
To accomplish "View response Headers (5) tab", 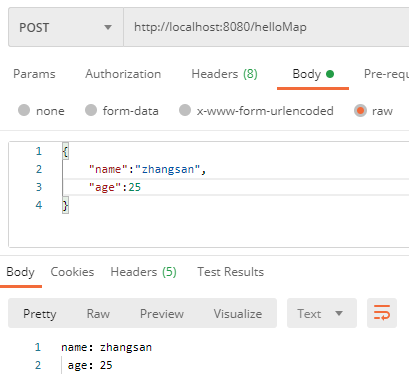I will point(144,272).
